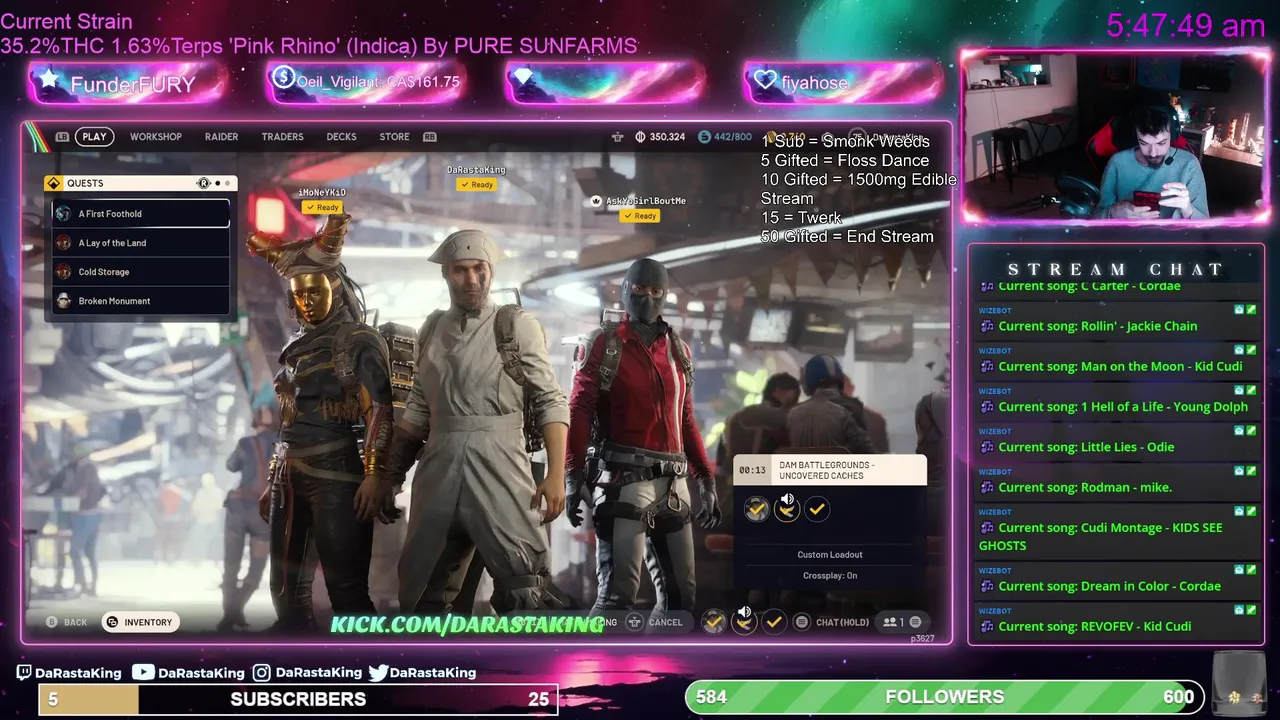Viewport: 1280px width, 720px height.
Task: Click the blue currency icon beside 442/800
Action: (704, 137)
